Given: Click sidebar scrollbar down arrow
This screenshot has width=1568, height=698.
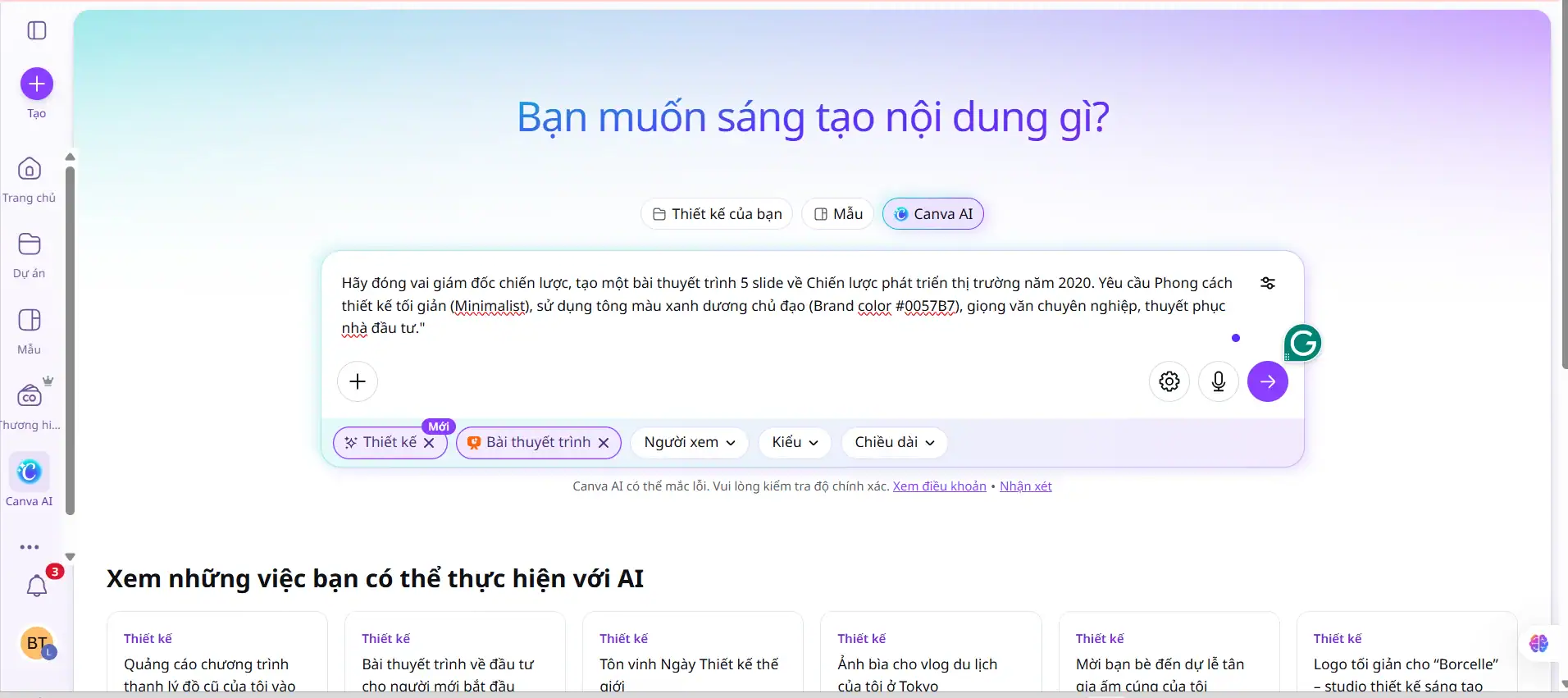Looking at the screenshot, I should [x=71, y=557].
